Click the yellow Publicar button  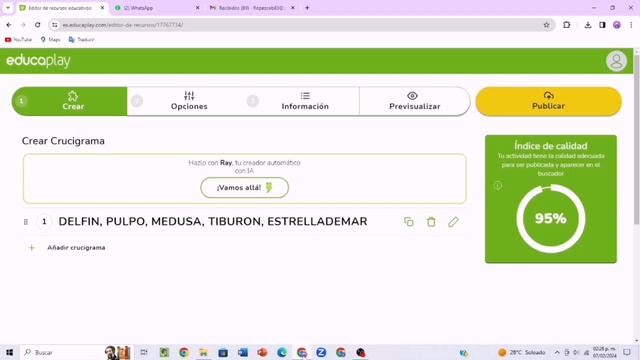point(548,101)
